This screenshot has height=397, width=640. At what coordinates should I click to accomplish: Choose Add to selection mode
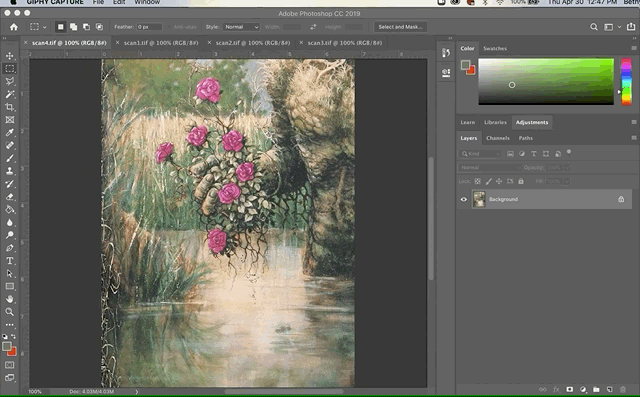[x=73, y=27]
